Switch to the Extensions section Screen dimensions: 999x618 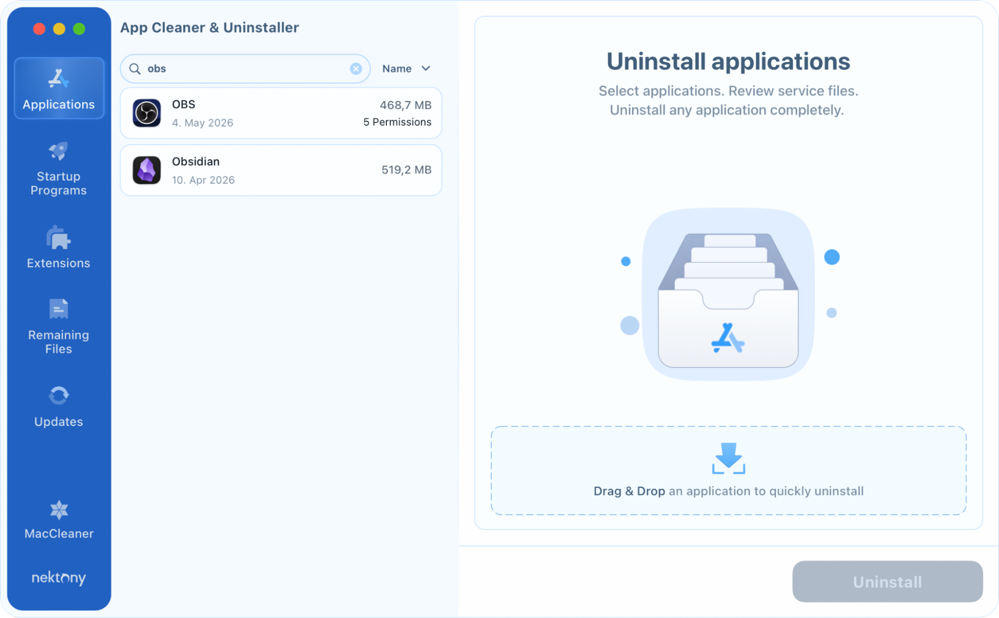59,247
